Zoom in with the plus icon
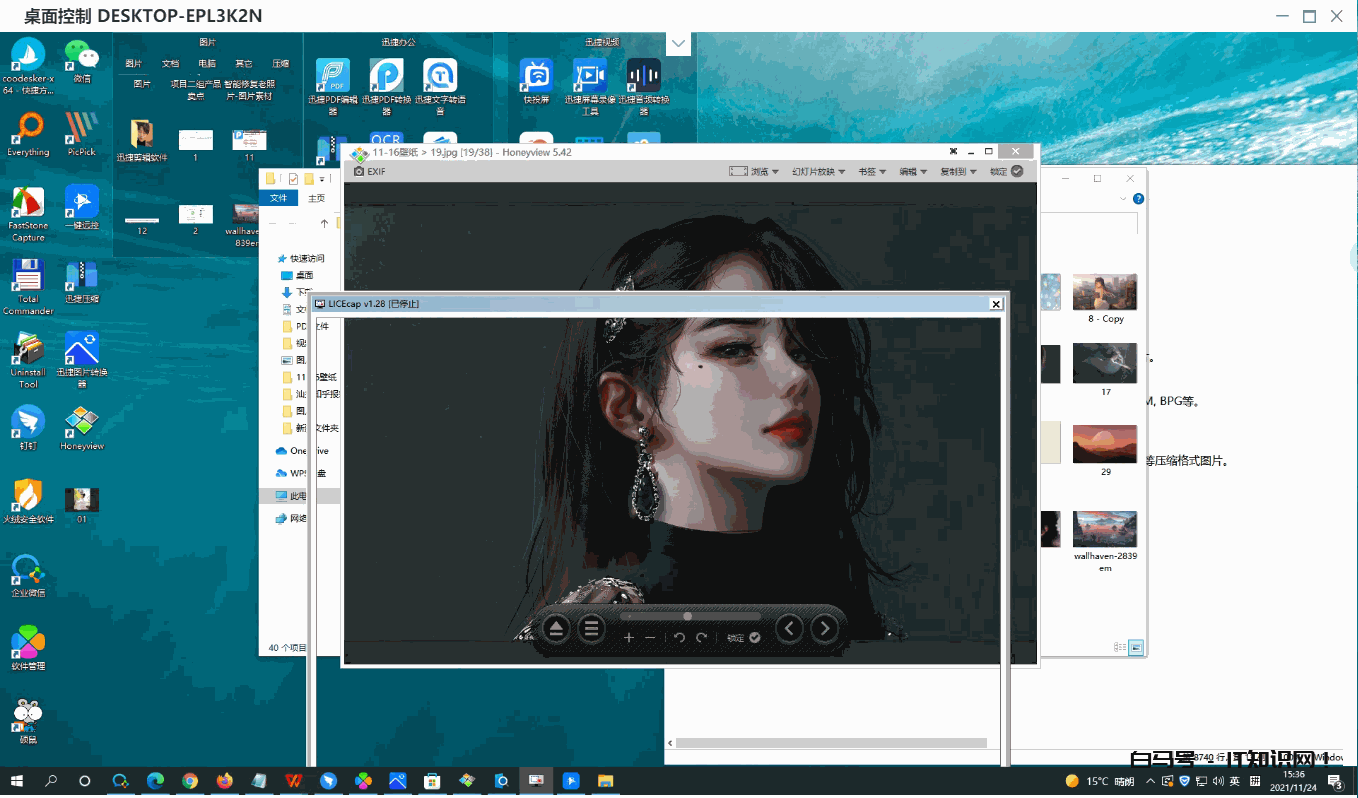Screen dimensions: 1358x798 pyautogui.click(x=629, y=638)
